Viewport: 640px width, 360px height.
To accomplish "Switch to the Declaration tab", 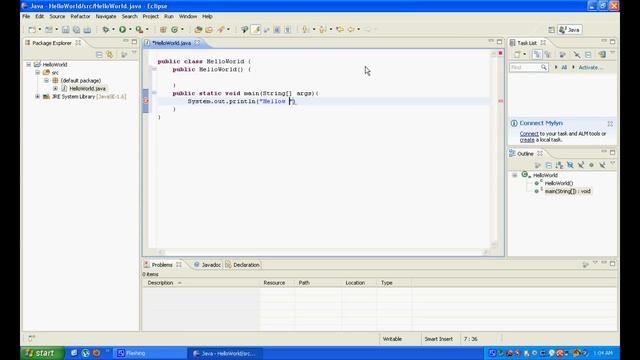I will [x=242, y=265].
